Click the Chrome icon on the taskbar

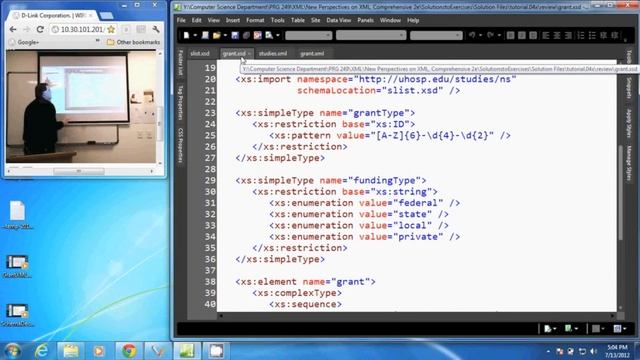coord(129,351)
